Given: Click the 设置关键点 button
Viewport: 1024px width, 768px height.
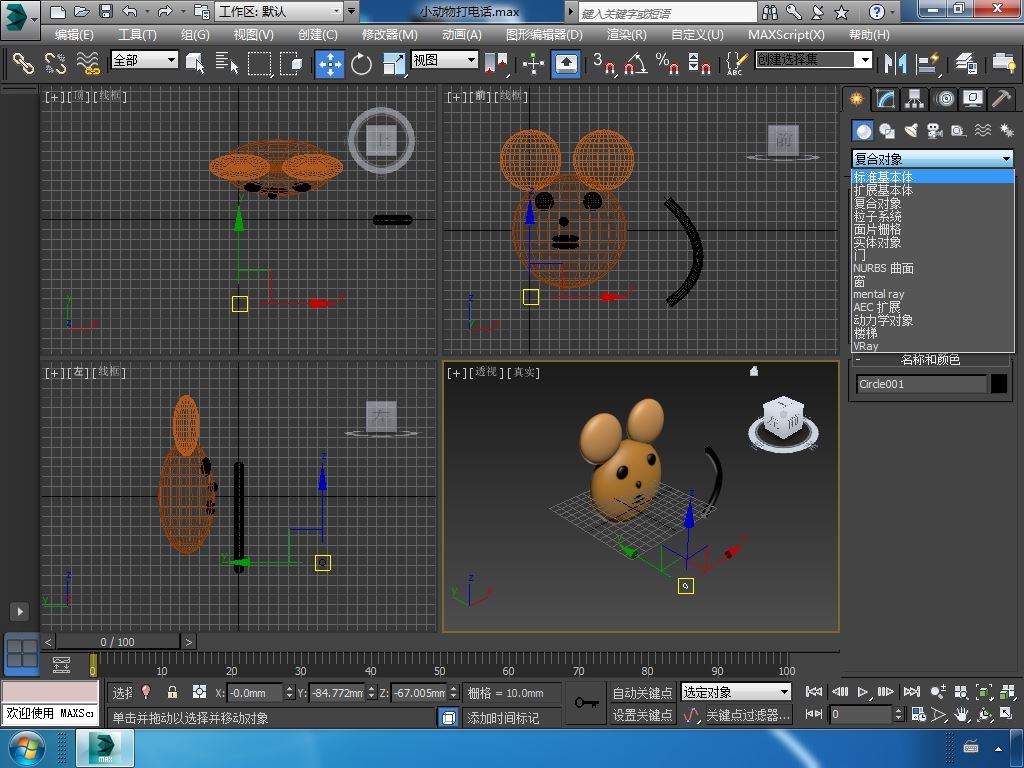Looking at the screenshot, I should 642,715.
